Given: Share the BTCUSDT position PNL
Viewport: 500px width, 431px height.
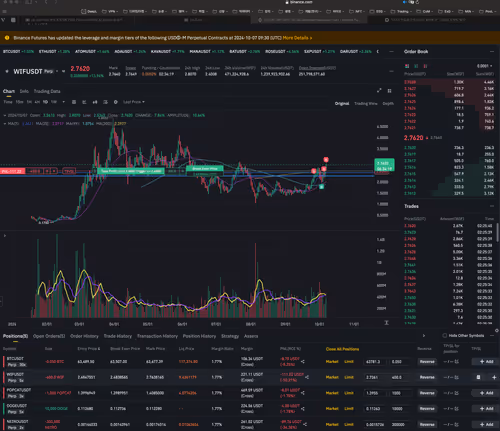Looking at the screenshot, I should [303, 362].
